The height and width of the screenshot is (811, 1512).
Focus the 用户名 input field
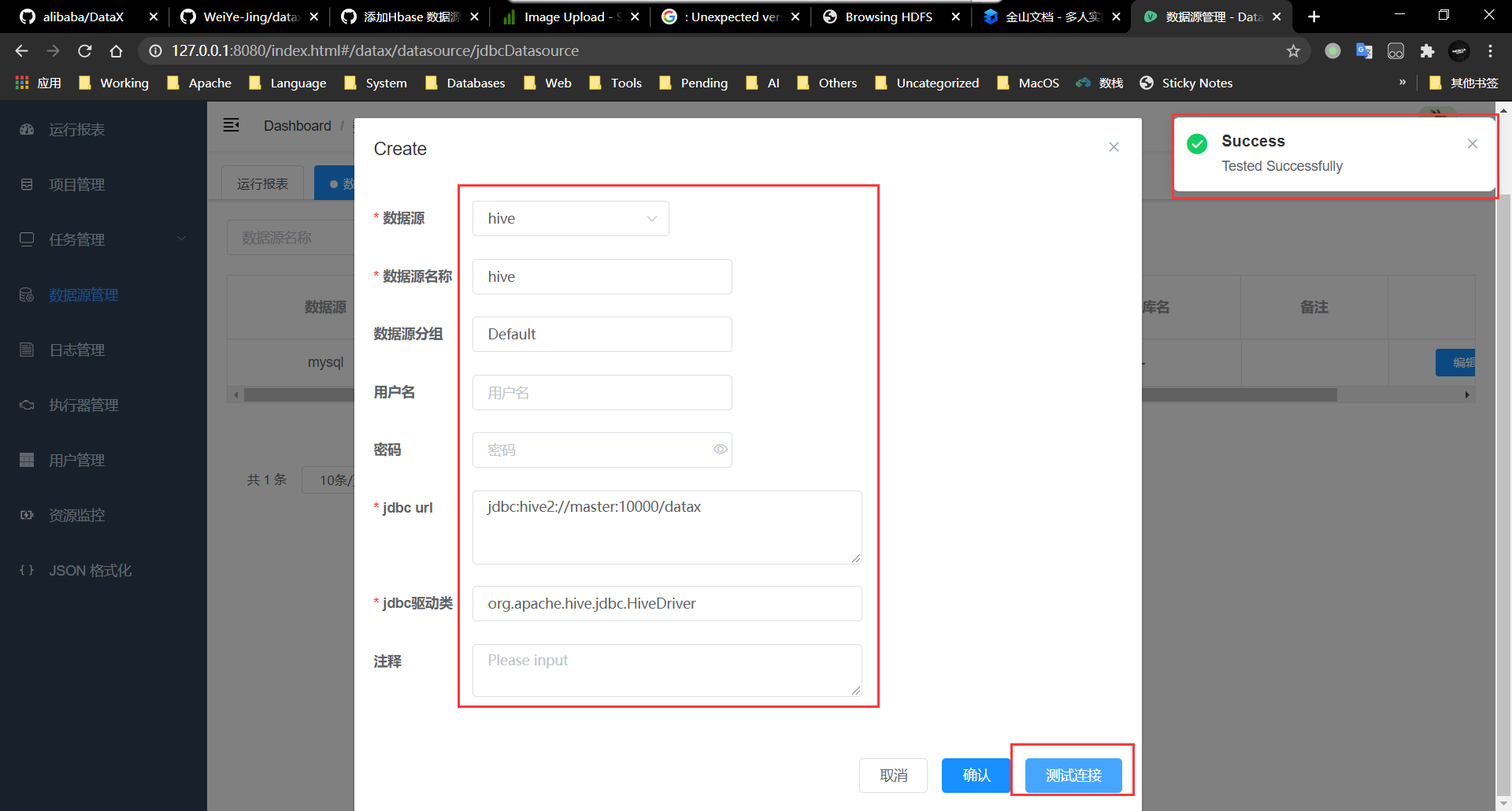coord(602,392)
